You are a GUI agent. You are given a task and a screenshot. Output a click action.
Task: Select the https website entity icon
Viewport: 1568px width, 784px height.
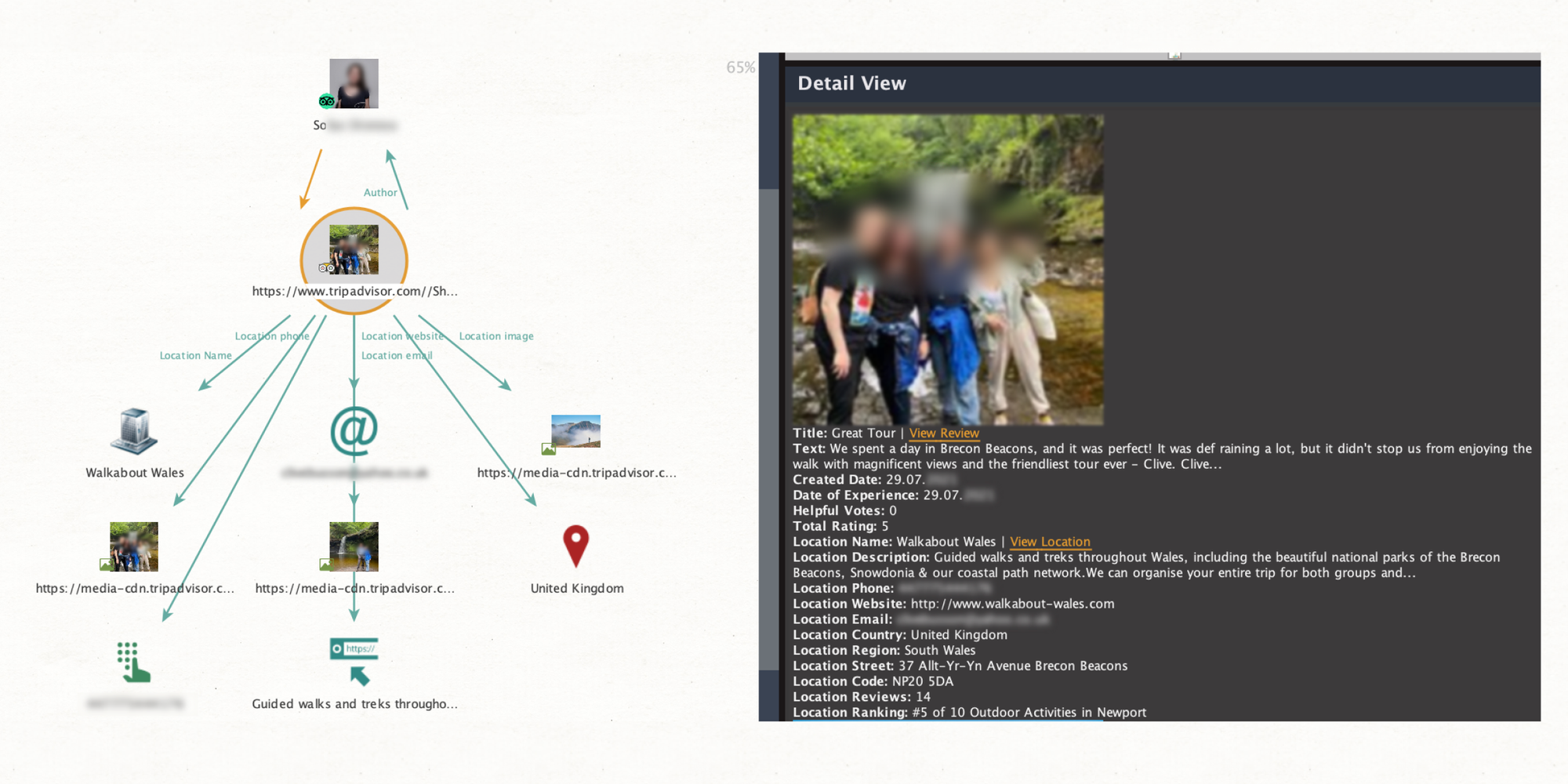tap(354, 662)
